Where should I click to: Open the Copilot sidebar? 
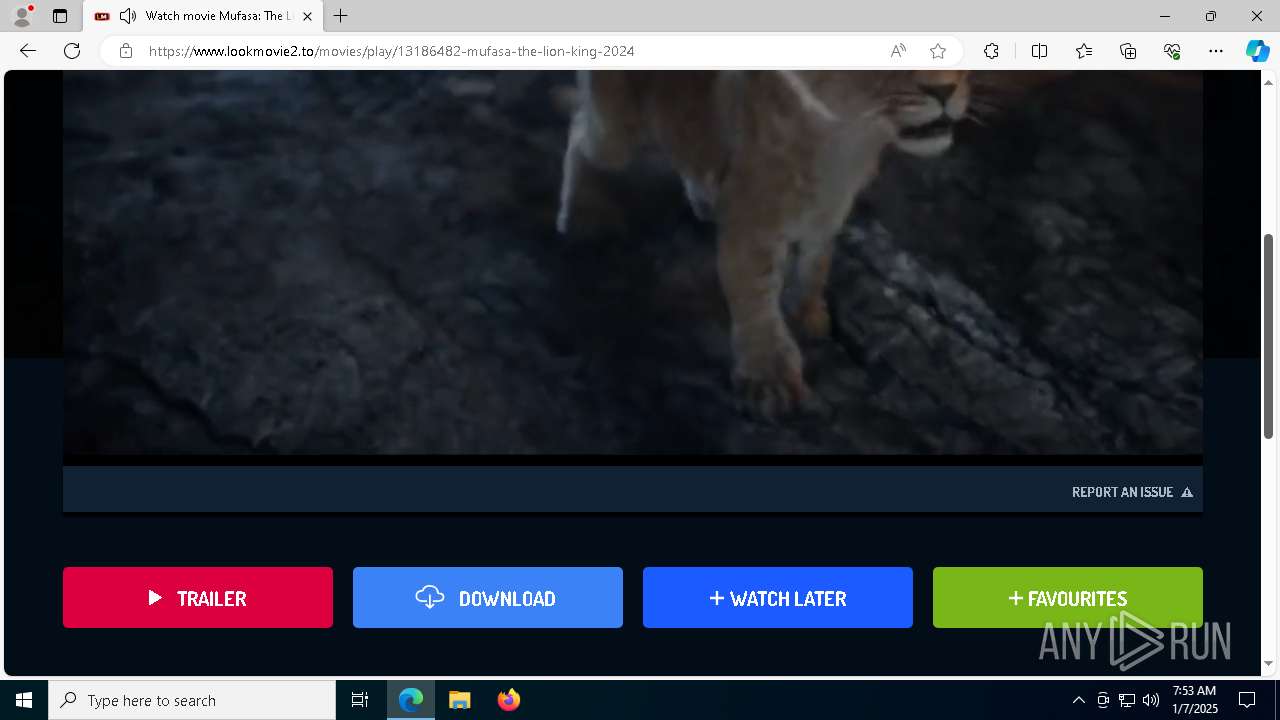point(1257,51)
